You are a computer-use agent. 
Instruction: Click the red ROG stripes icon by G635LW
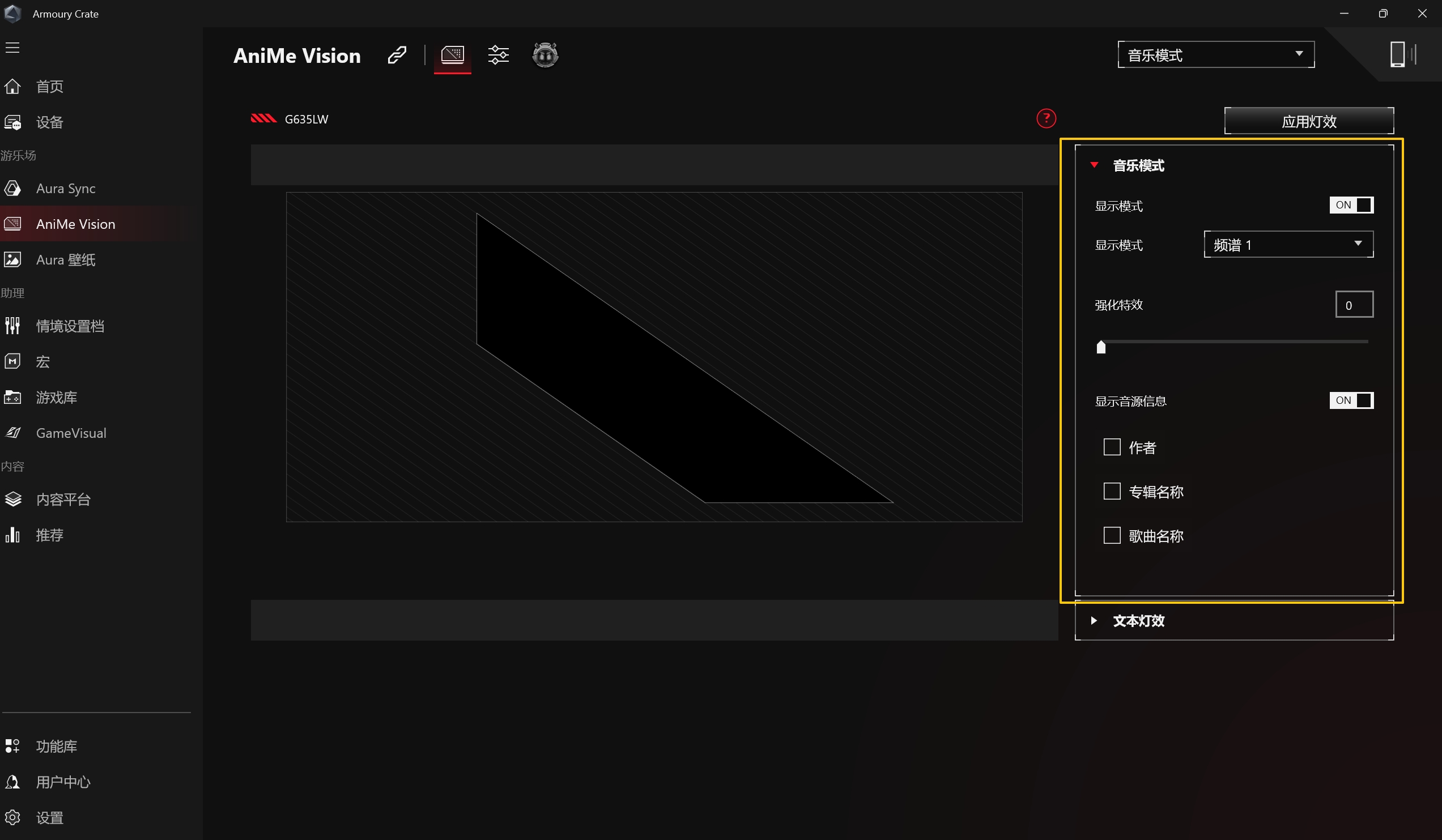click(x=264, y=118)
